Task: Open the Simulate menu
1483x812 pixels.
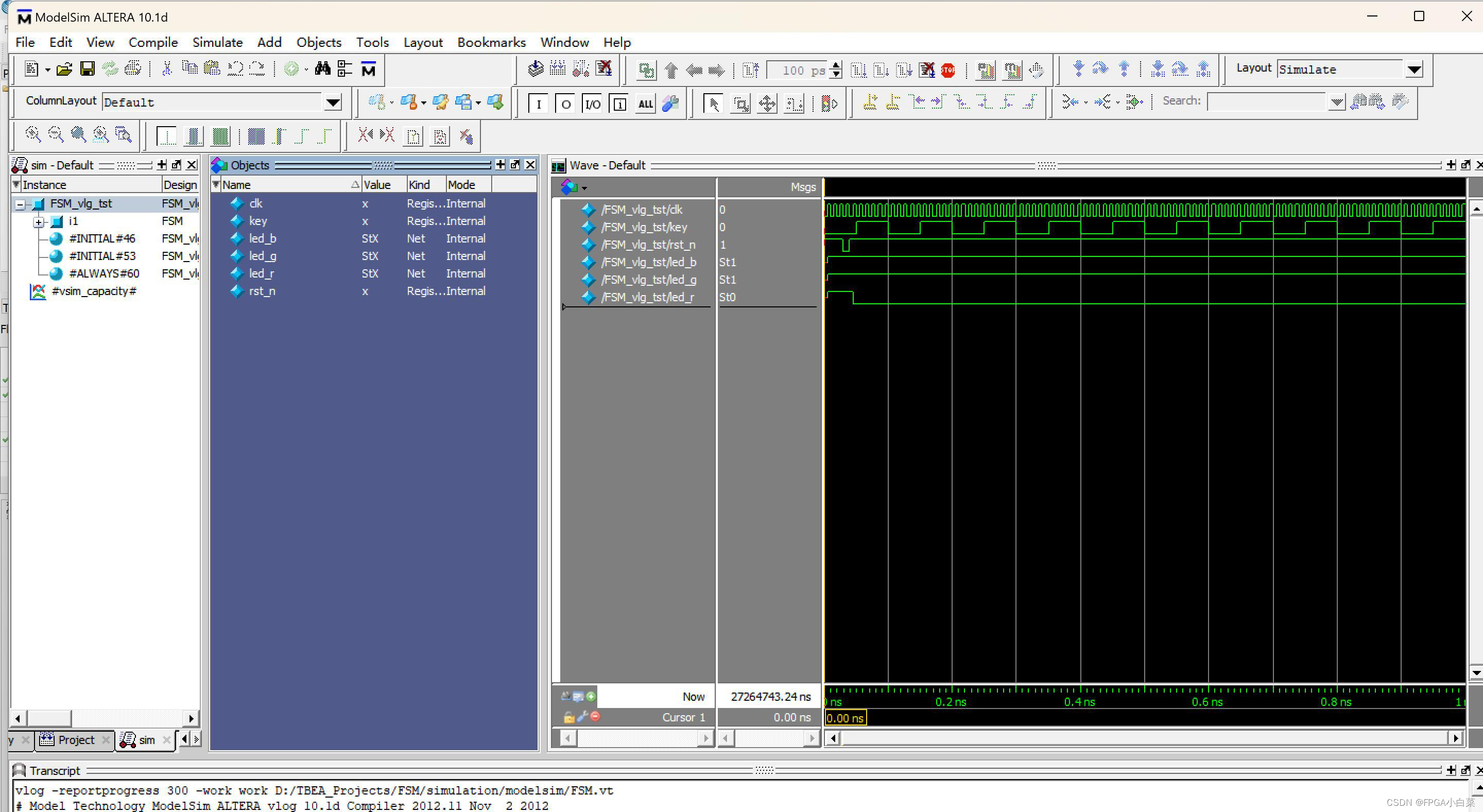Action: pyautogui.click(x=217, y=43)
